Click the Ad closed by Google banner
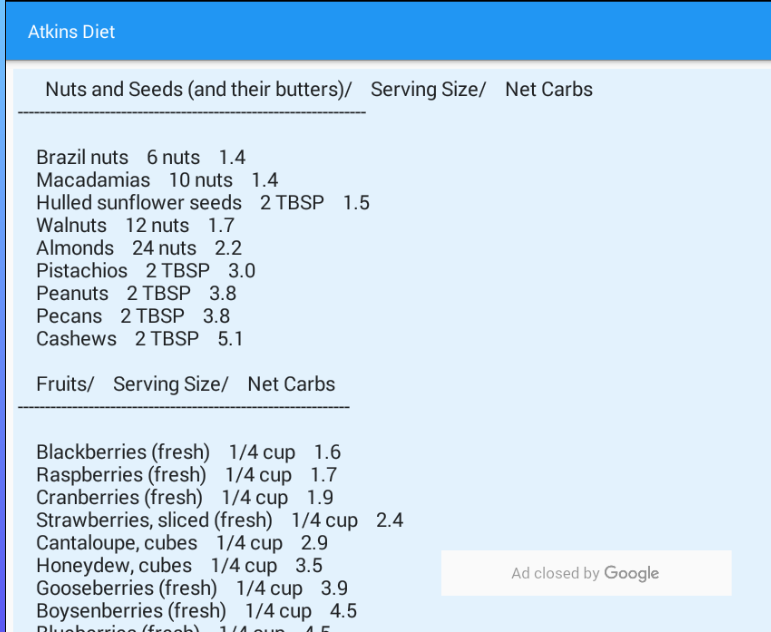The image size is (771, 632). click(586, 573)
